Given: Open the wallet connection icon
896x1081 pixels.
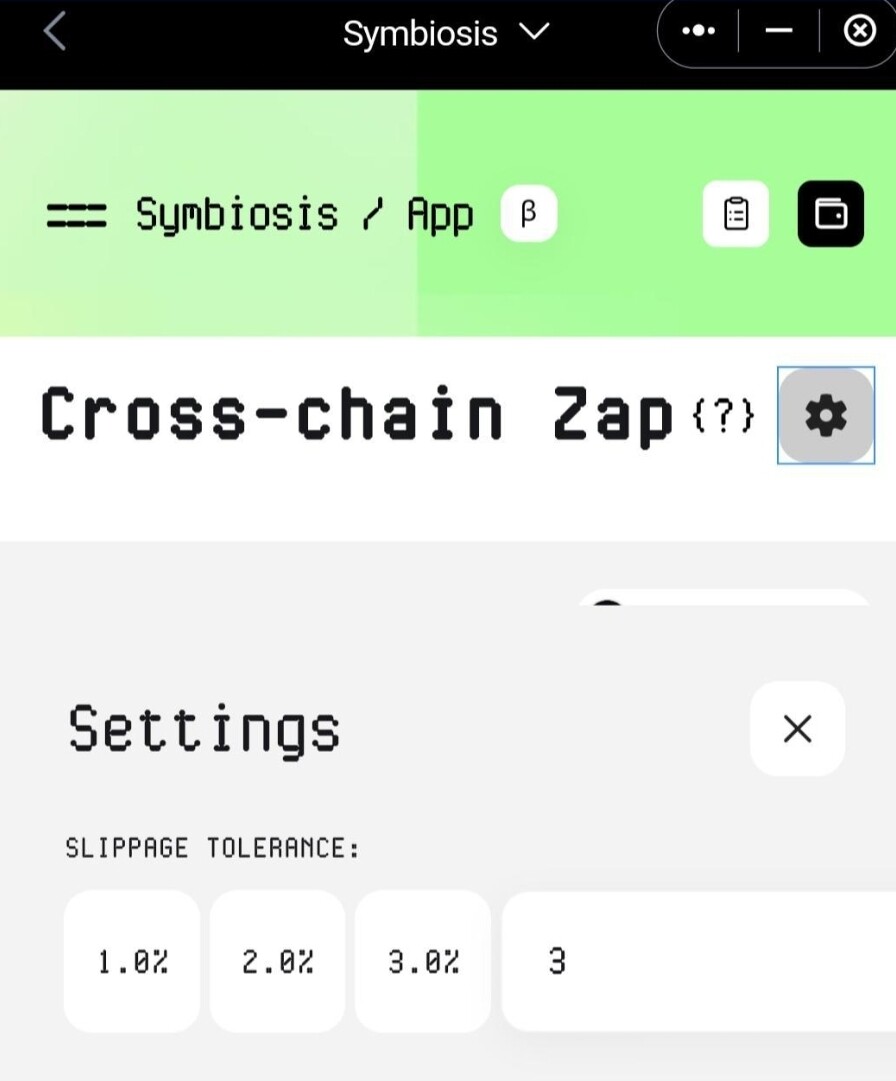Looking at the screenshot, I should pos(831,214).
